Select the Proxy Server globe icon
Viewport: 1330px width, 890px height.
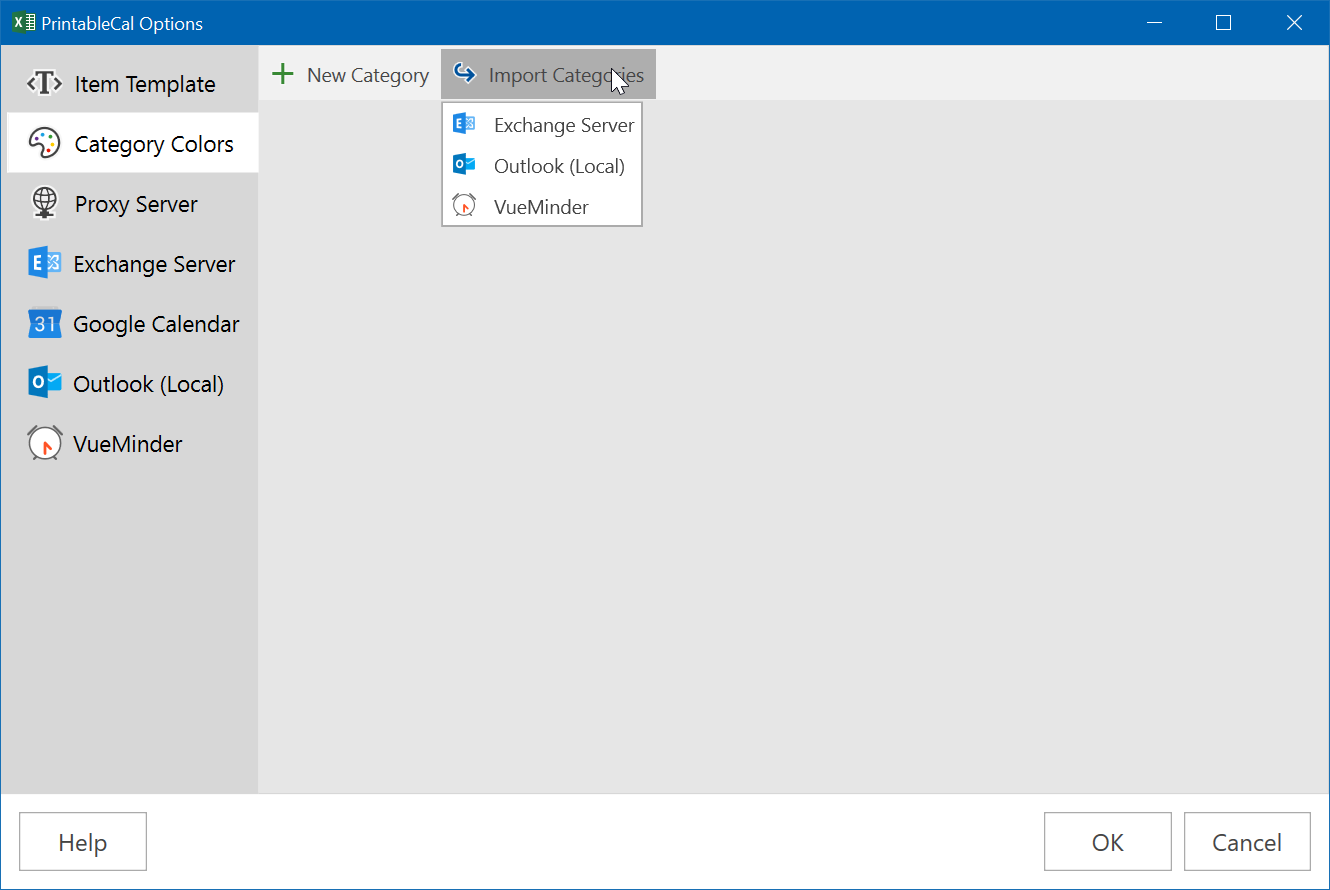[x=45, y=204]
